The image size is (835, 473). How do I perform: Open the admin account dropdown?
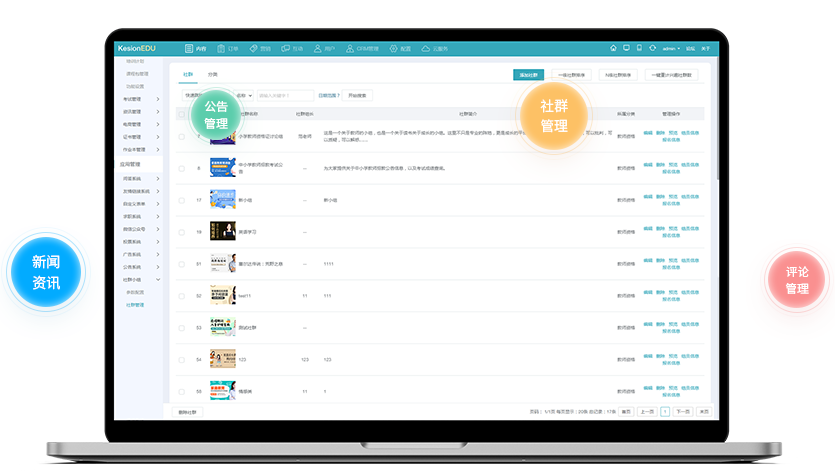click(671, 48)
